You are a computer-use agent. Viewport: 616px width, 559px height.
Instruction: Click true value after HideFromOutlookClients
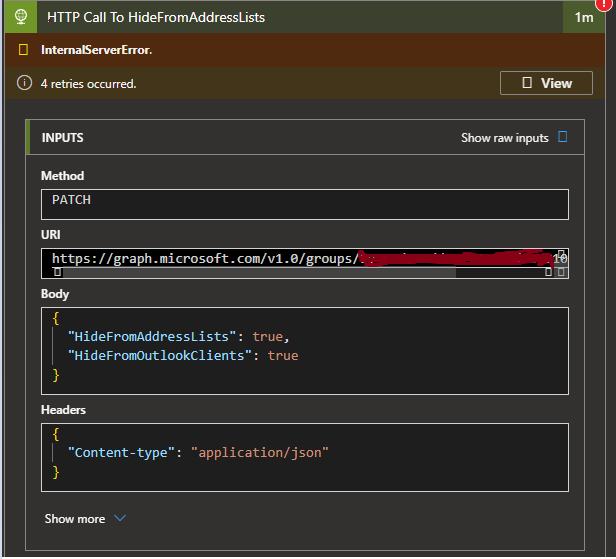(282, 356)
